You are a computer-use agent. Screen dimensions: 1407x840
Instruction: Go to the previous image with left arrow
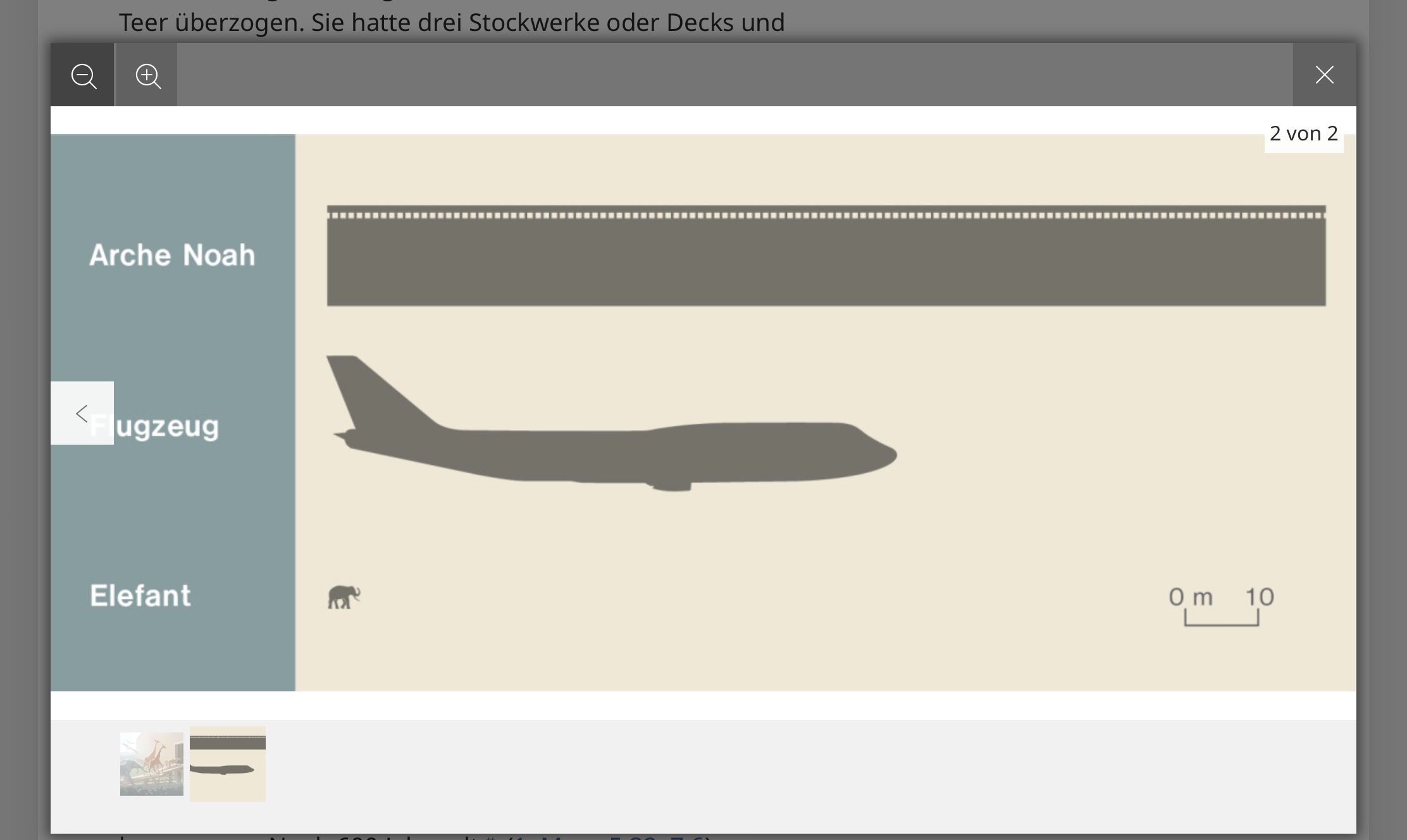[82, 413]
